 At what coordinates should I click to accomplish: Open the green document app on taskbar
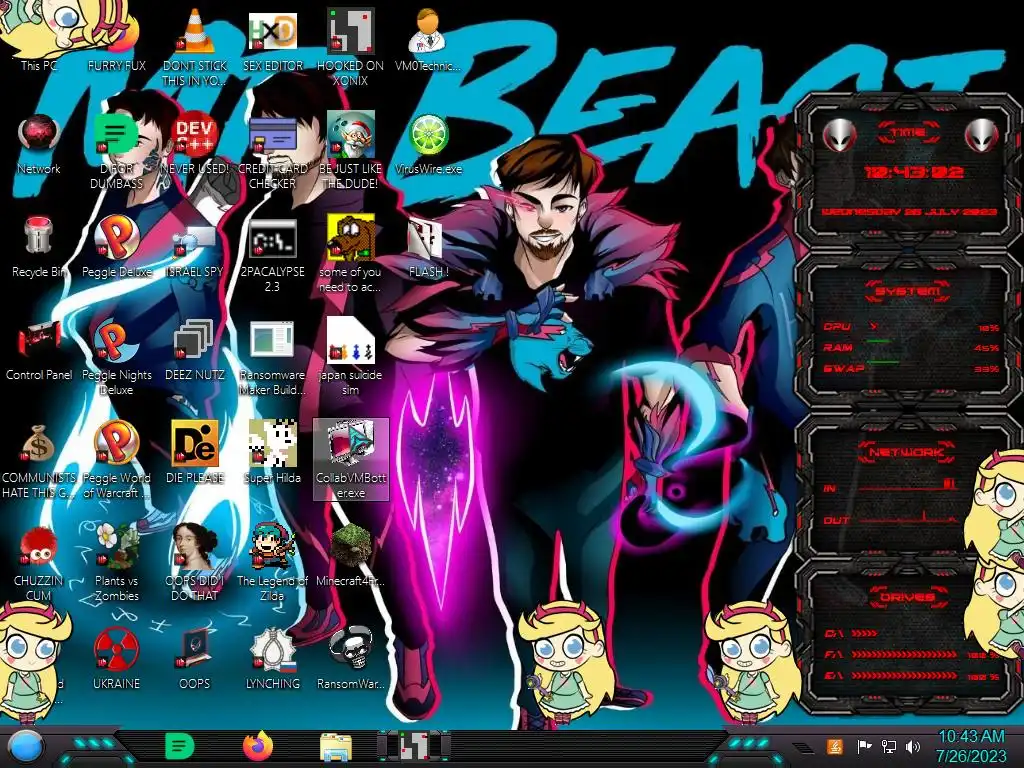(180, 746)
